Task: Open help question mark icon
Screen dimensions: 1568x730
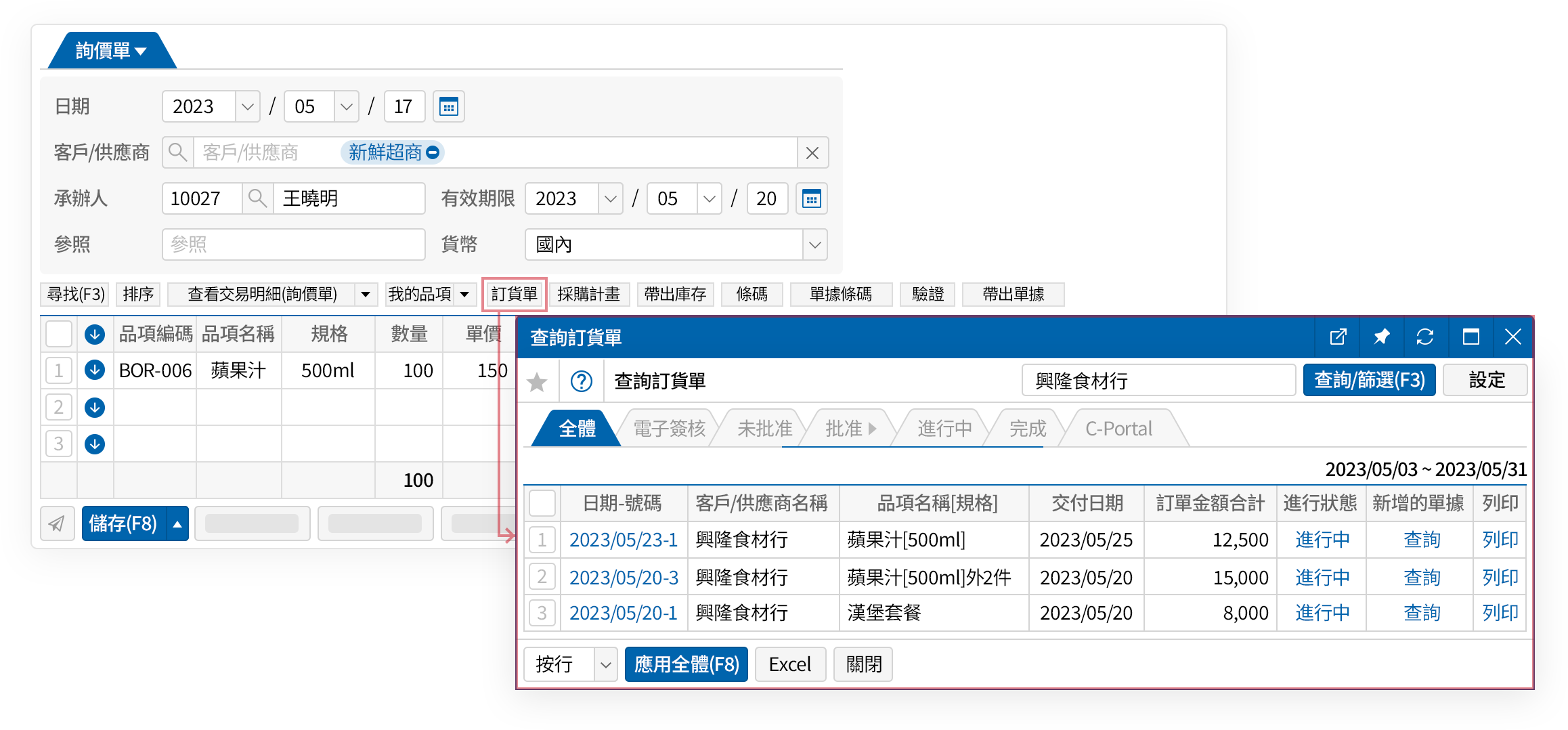Action: point(581,381)
